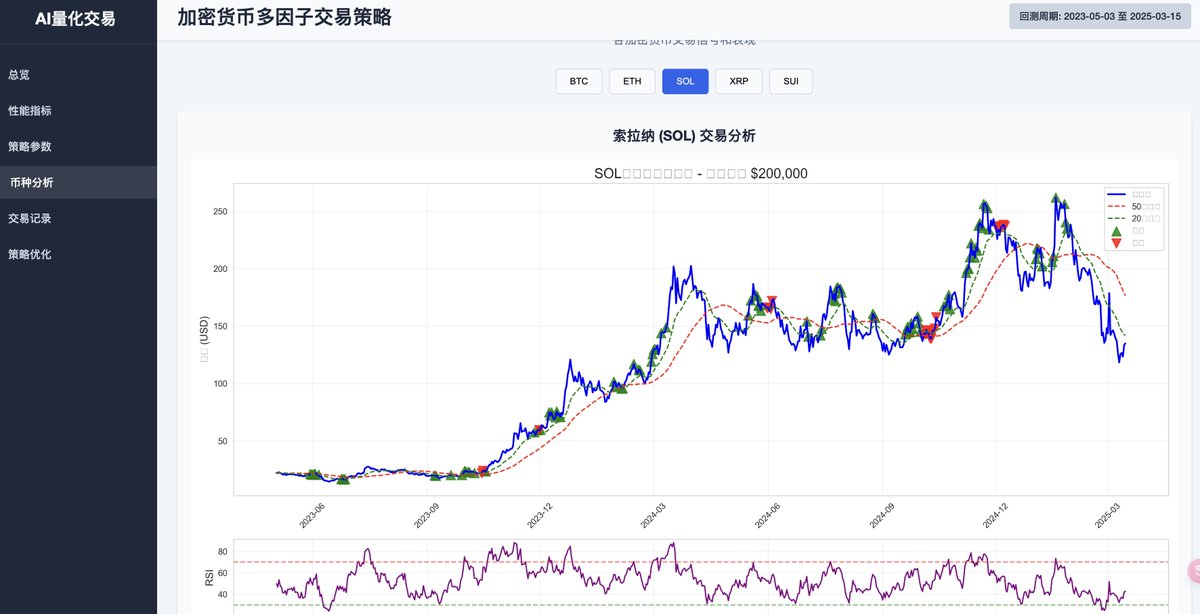Click the red dashed 50 moving-average legend entry

click(1134, 206)
